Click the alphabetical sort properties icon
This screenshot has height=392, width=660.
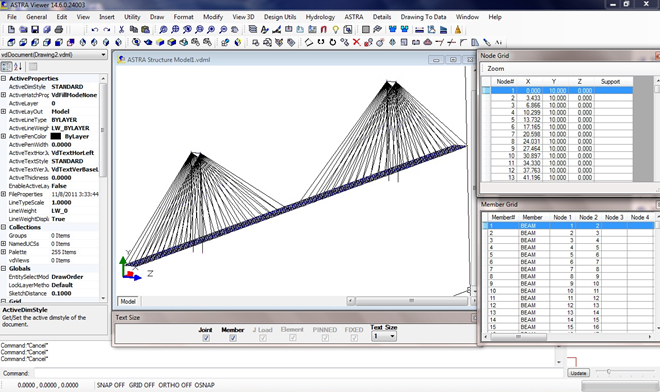(18, 67)
